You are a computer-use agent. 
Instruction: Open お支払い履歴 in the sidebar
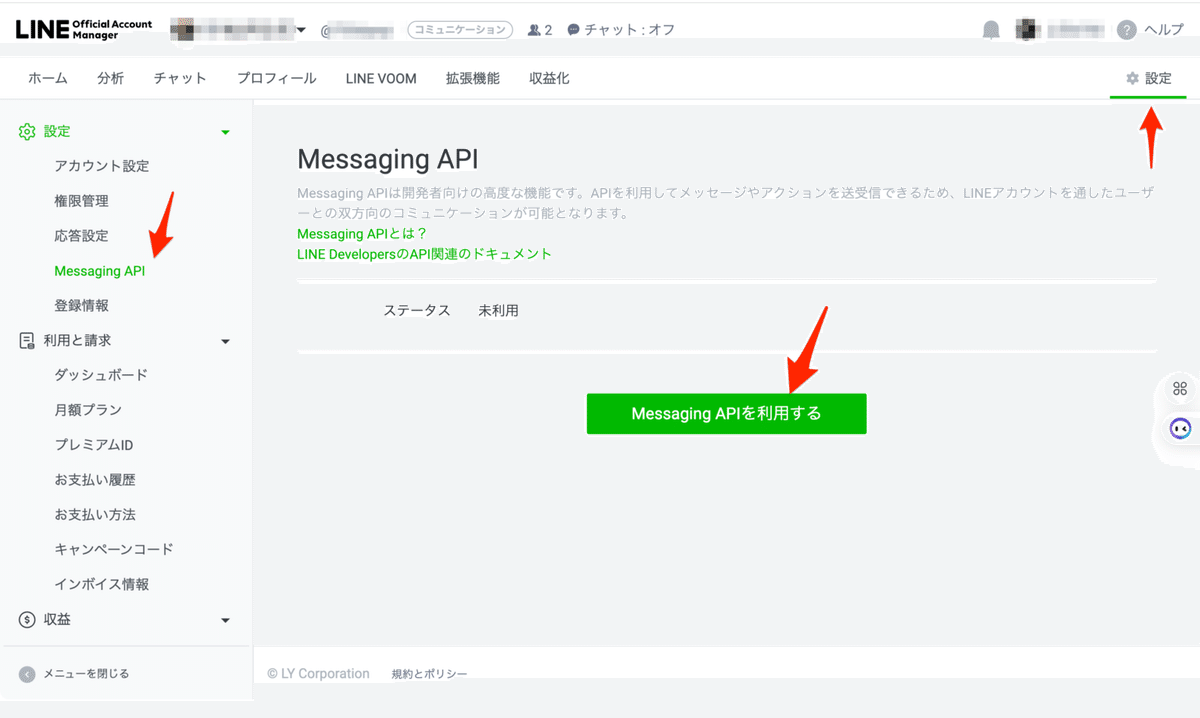click(x=95, y=480)
